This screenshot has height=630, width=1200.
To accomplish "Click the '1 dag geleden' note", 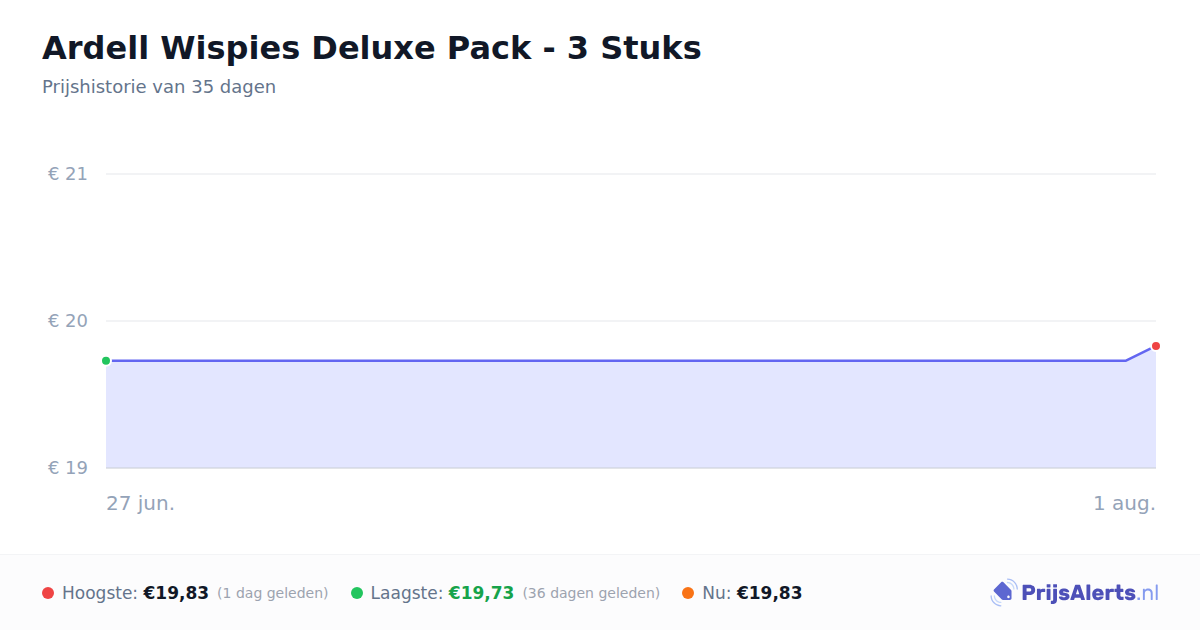I will click(x=273, y=593).
